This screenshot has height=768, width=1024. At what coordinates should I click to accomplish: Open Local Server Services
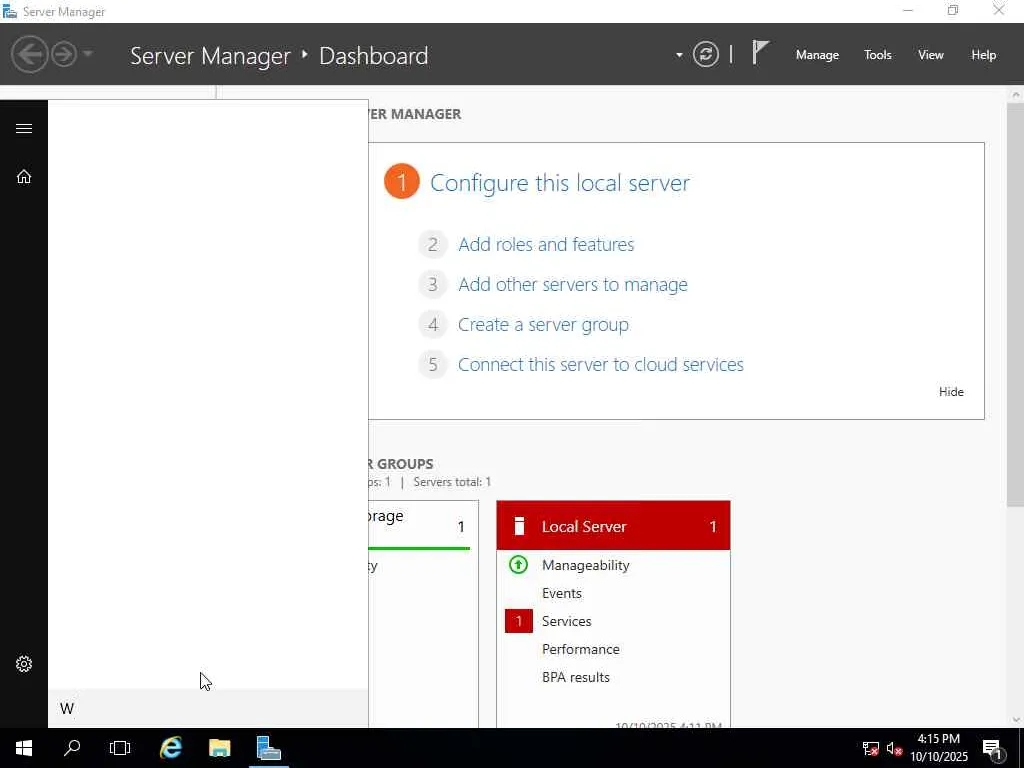[566, 621]
